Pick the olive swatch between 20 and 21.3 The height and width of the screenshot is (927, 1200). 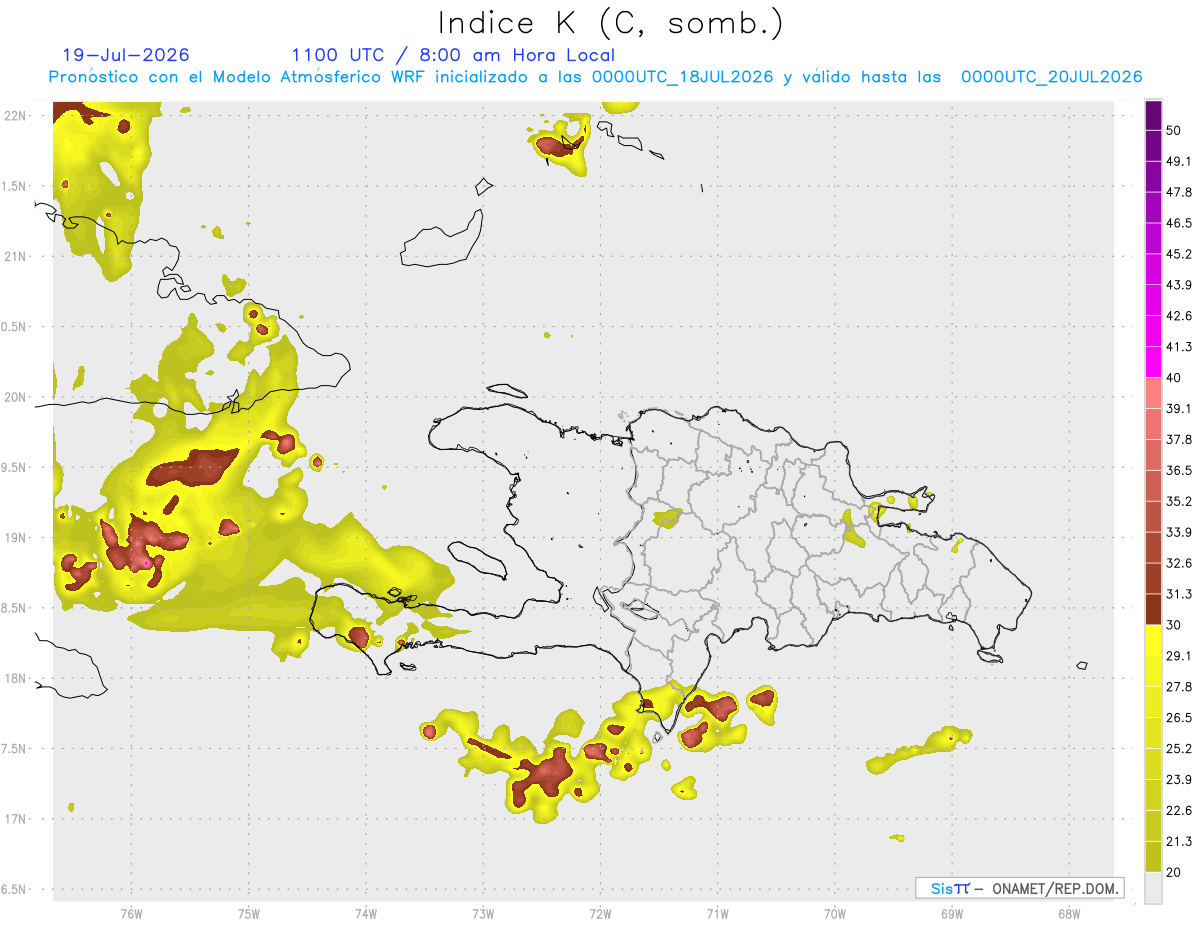tap(1153, 857)
